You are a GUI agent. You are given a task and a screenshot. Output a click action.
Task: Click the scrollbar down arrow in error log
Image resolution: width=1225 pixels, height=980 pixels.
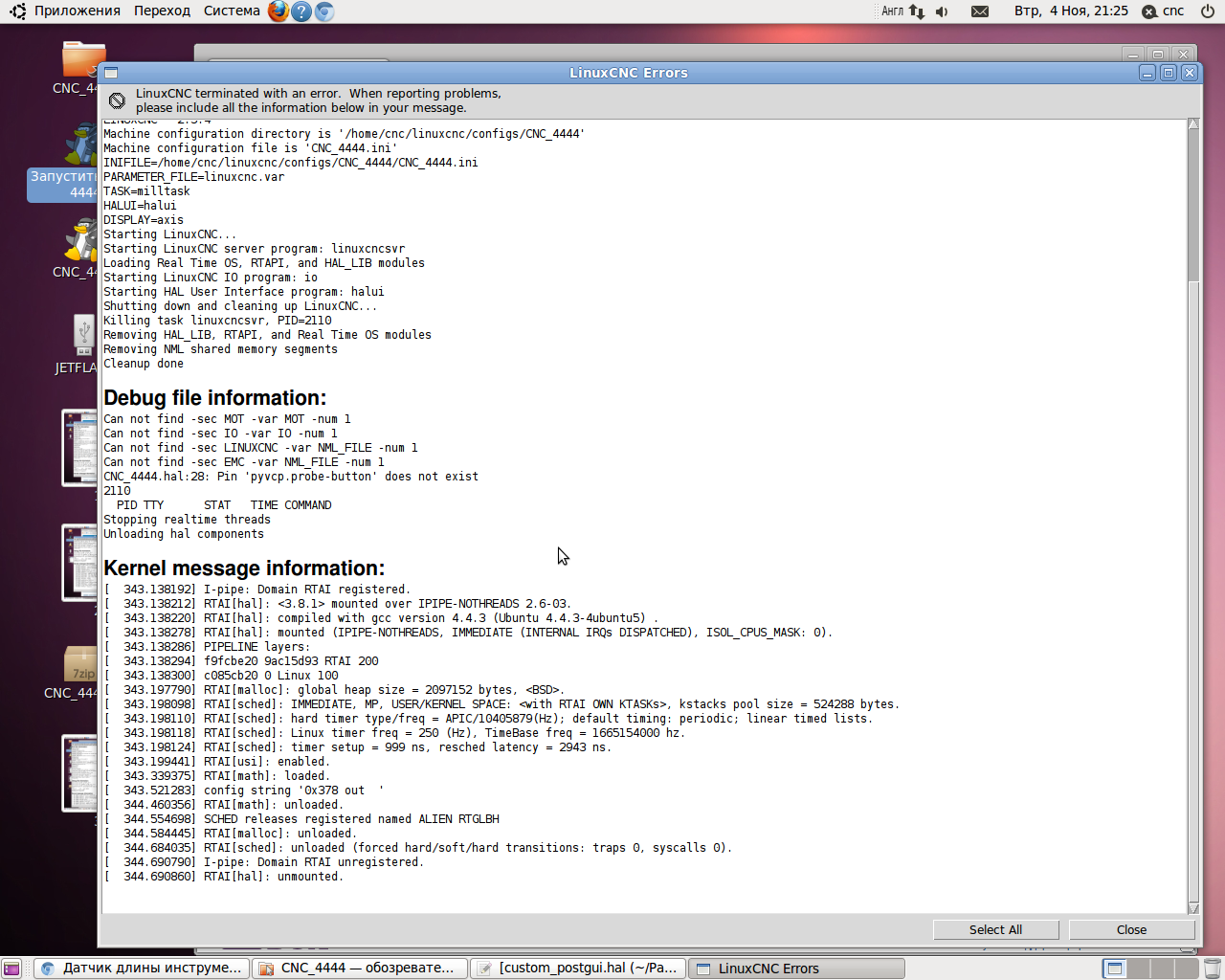click(x=1193, y=907)
